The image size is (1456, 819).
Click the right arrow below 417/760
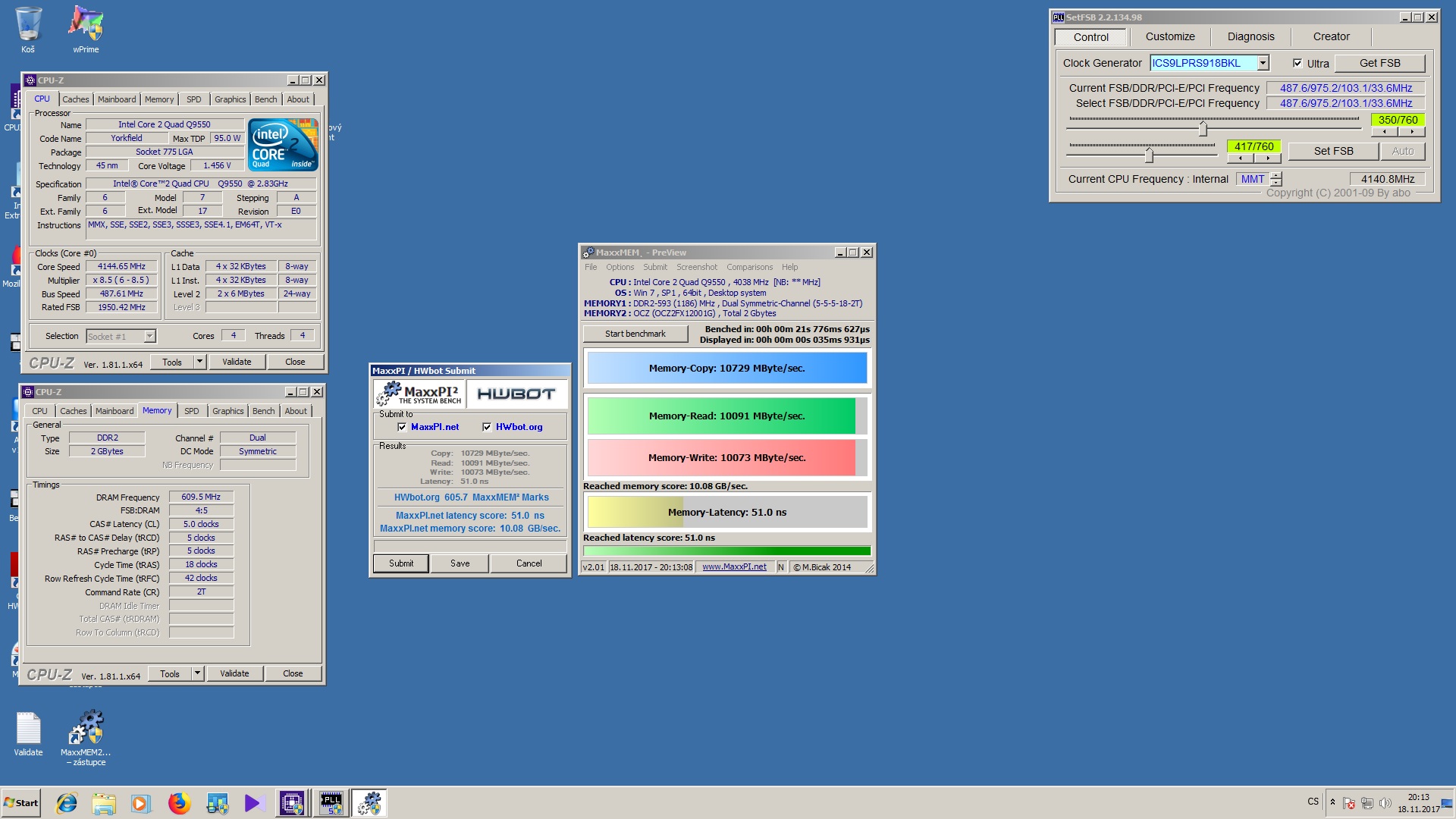click(1268, 158)
